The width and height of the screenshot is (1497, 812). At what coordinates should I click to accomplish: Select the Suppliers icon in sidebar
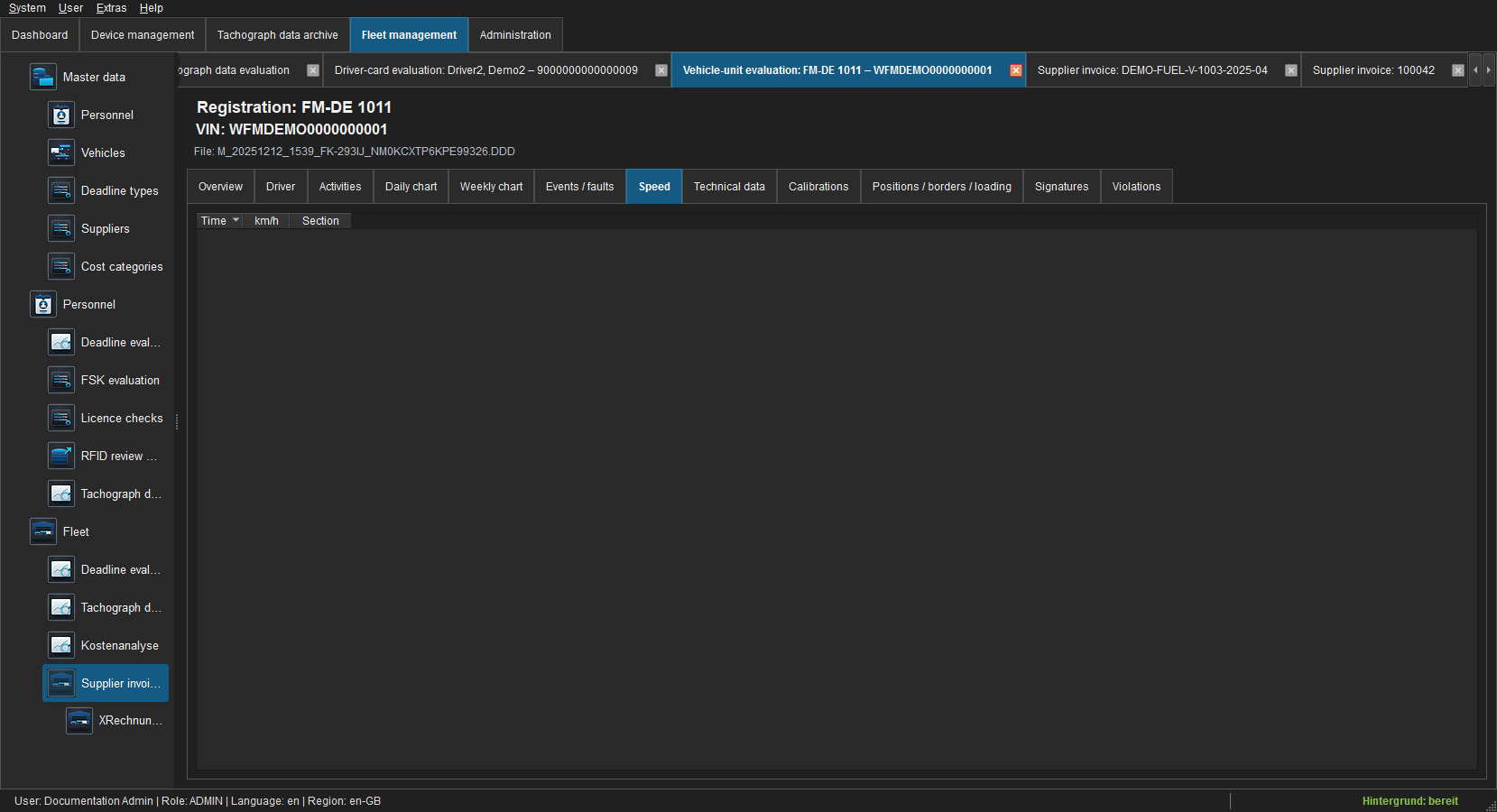tap(60, 228)
